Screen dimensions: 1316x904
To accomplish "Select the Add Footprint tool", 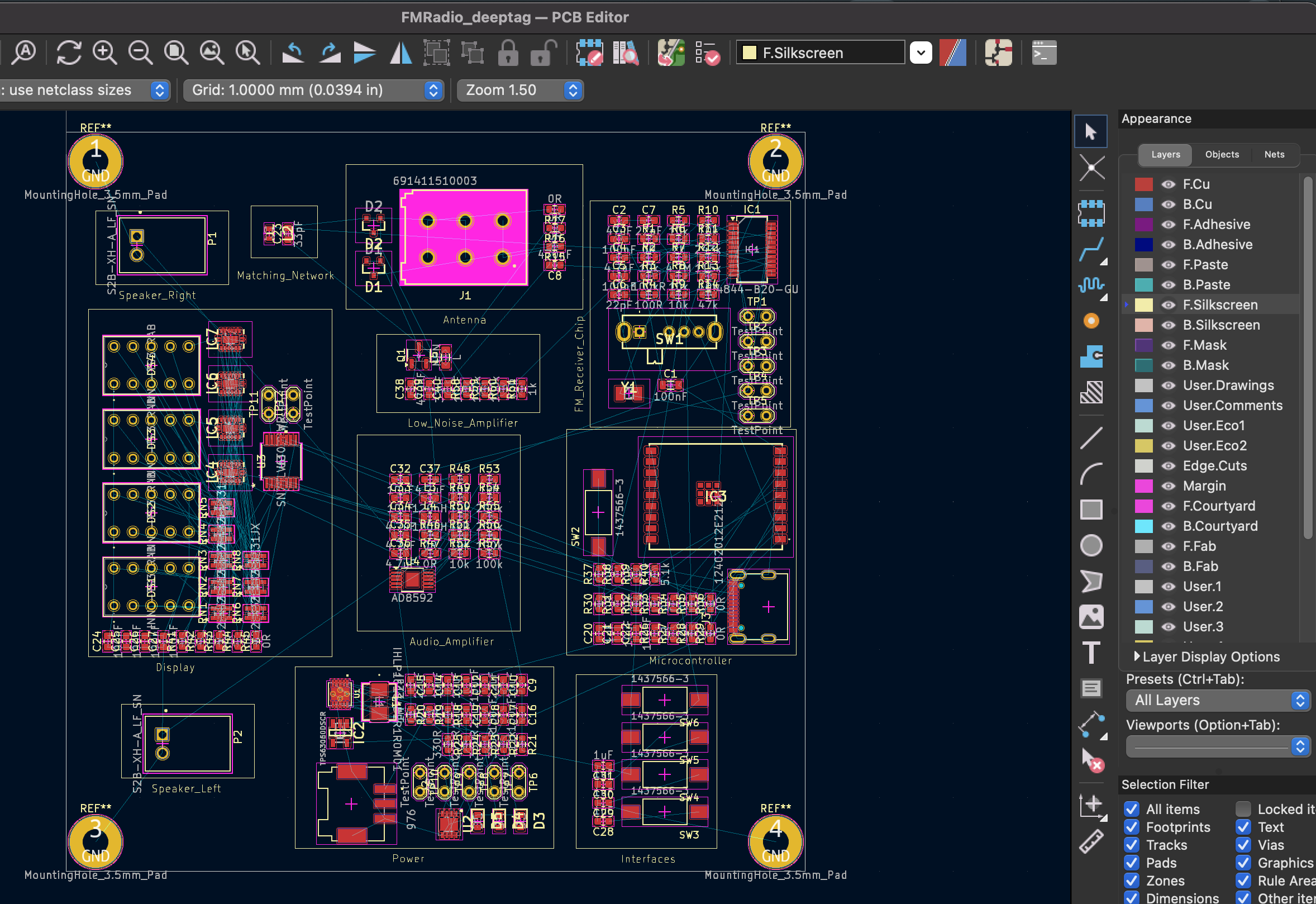I will point(1091,213).
